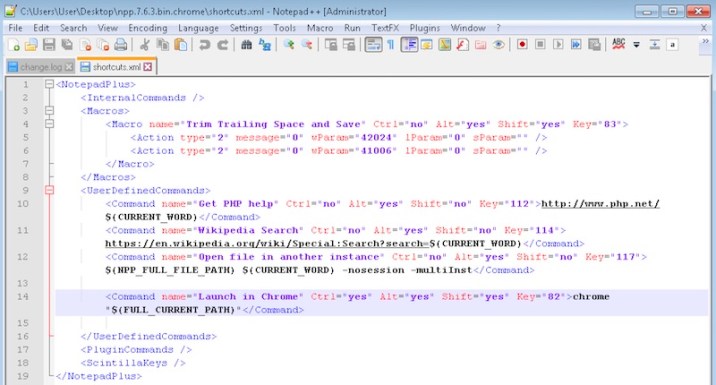716x385 pixels.
Task: Expand the toolbar overflow chevron
Action: coord(705,41)
